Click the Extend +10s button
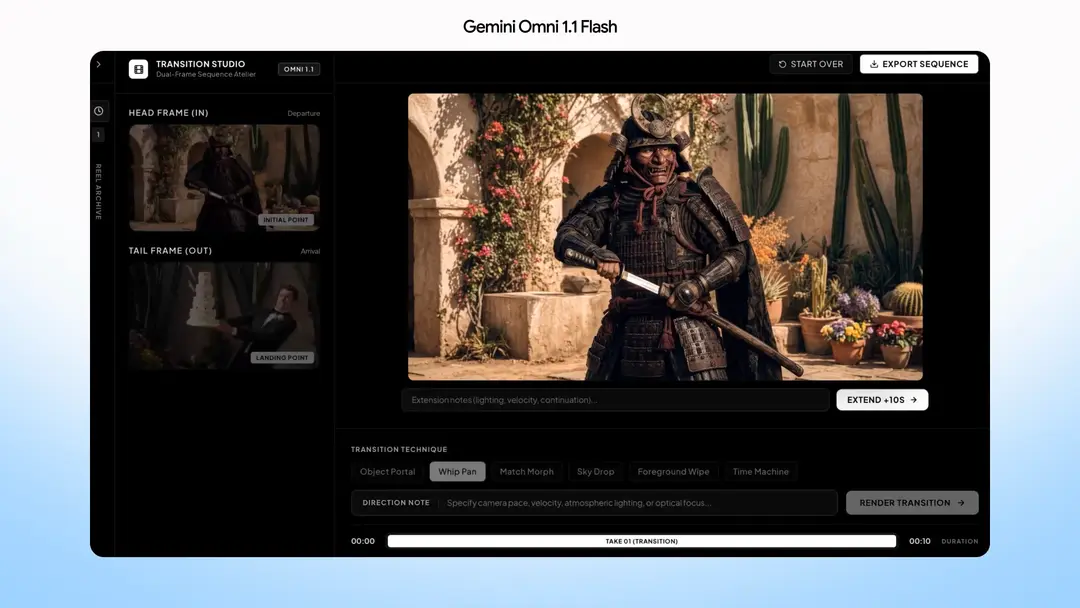Screen dimensions: 1080x608 (882, 400)
